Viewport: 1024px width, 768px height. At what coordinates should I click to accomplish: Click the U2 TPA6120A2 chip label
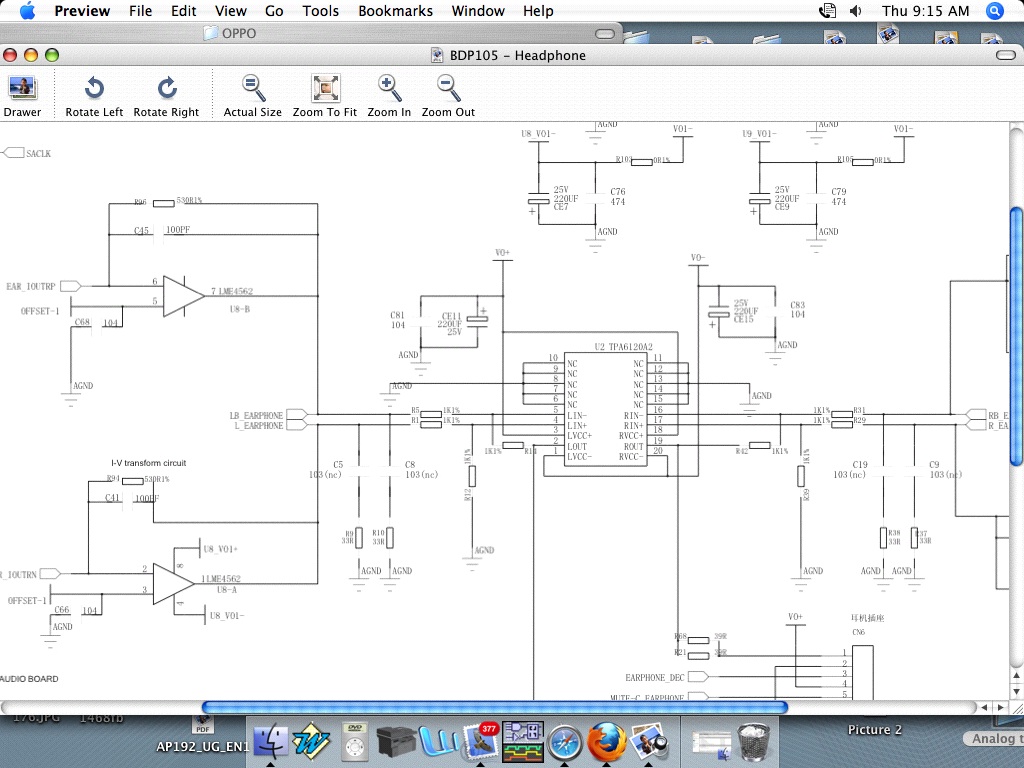(623, 347)
